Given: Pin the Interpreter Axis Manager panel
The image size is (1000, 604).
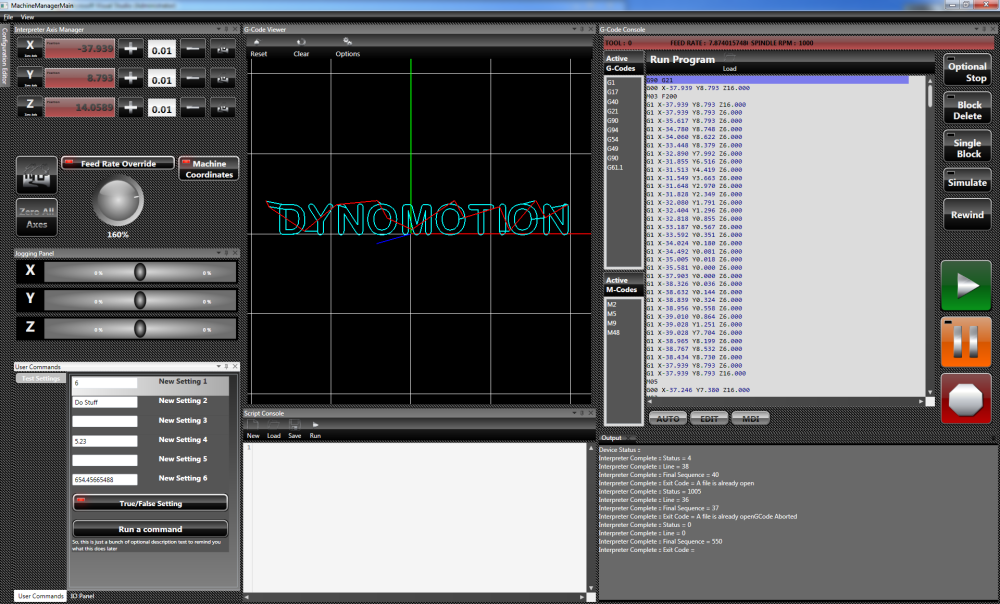Looking at the screenshot, I should pos(226,29).
